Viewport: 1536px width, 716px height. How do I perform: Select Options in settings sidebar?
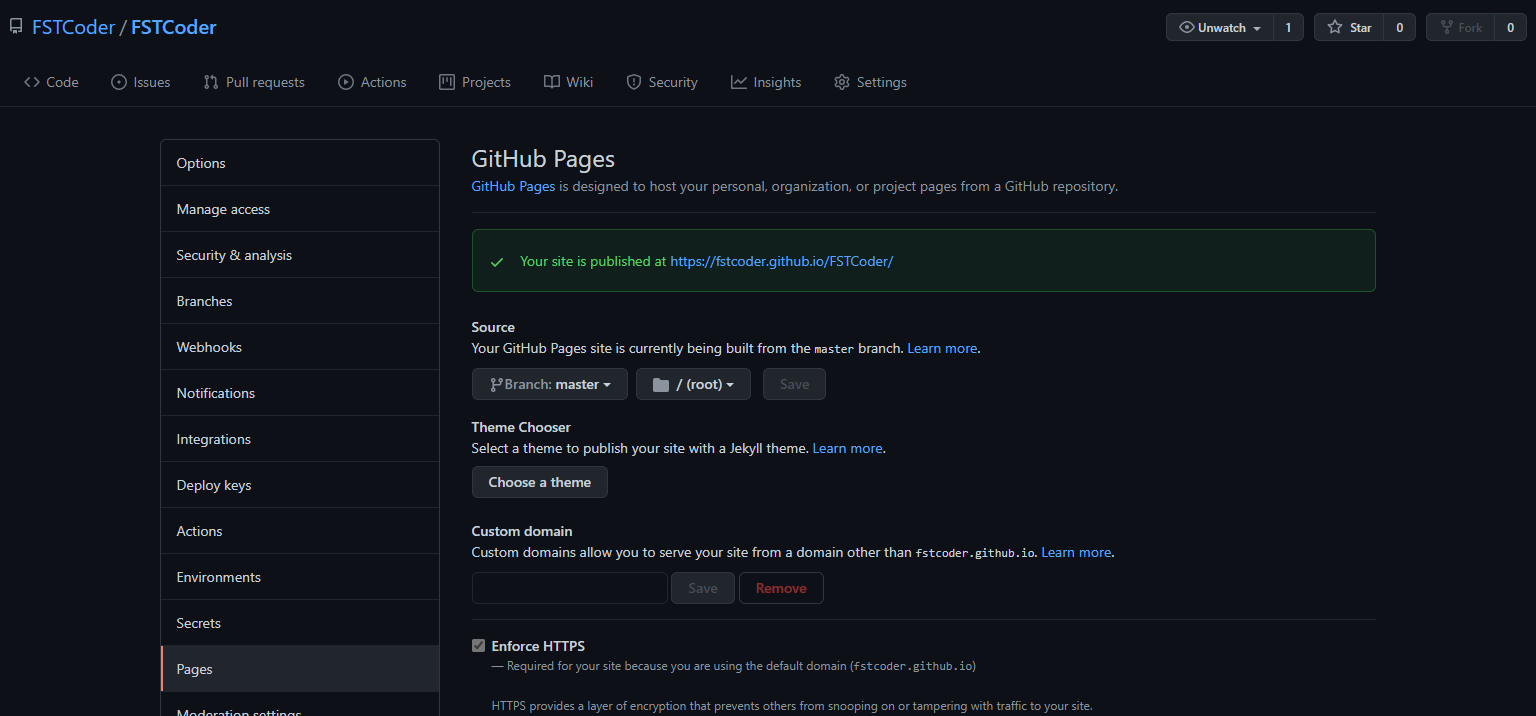(300, 163)
